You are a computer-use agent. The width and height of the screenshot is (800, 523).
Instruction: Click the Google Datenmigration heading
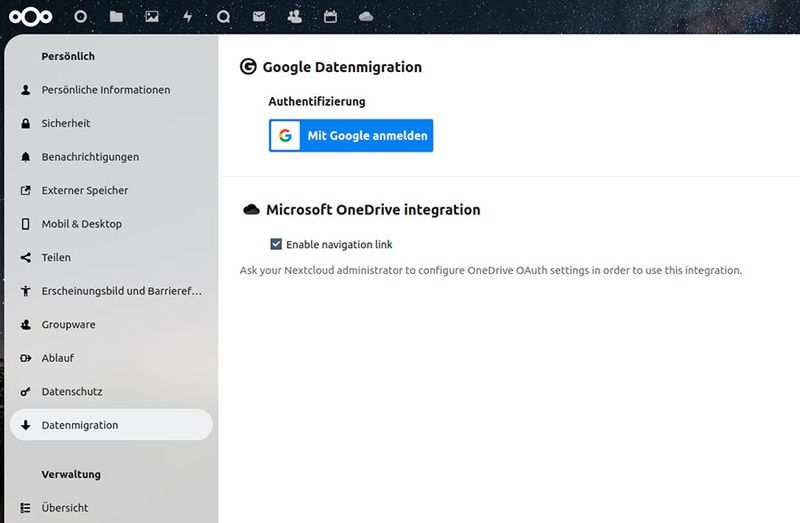coord(342,67)
